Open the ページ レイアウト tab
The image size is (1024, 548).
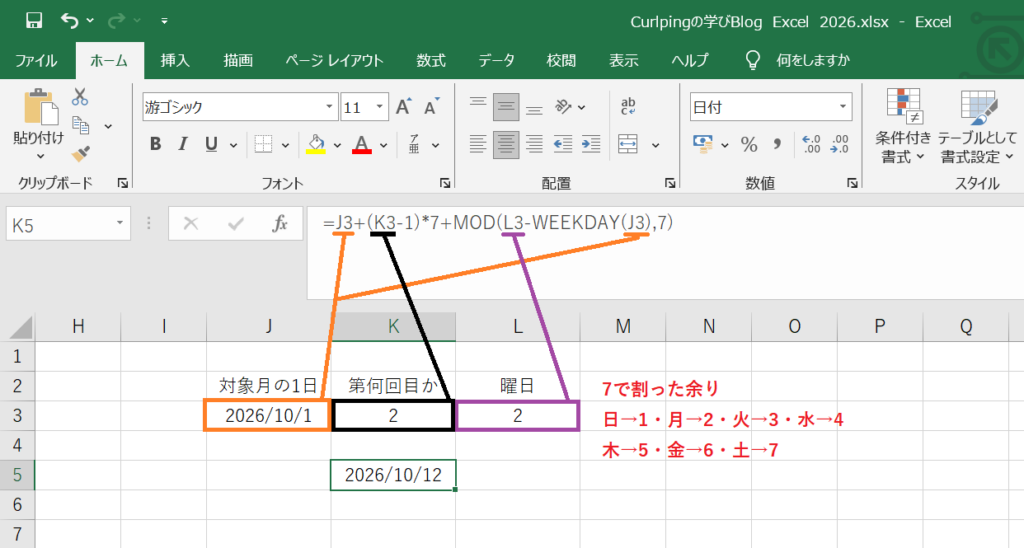[334, 61]
